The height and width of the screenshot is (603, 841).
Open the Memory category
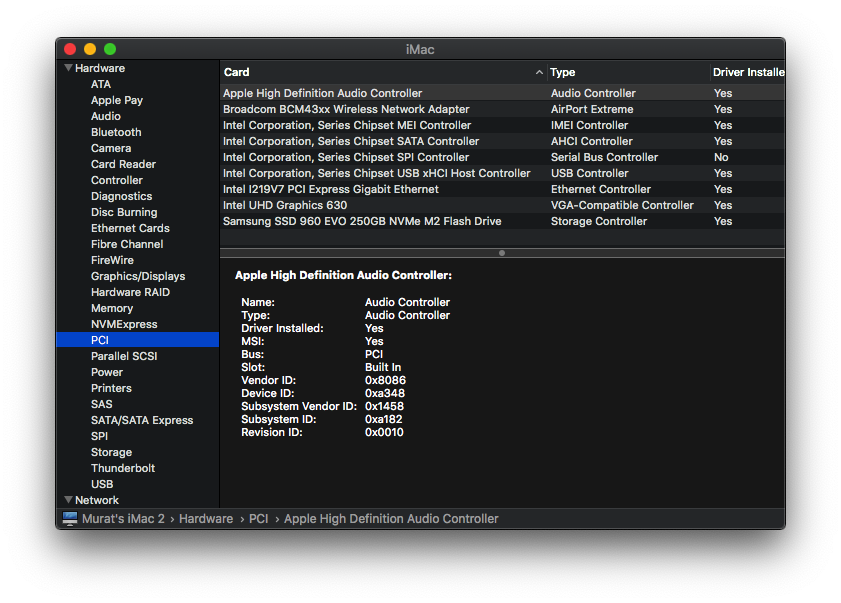click(x=112, y=308)
